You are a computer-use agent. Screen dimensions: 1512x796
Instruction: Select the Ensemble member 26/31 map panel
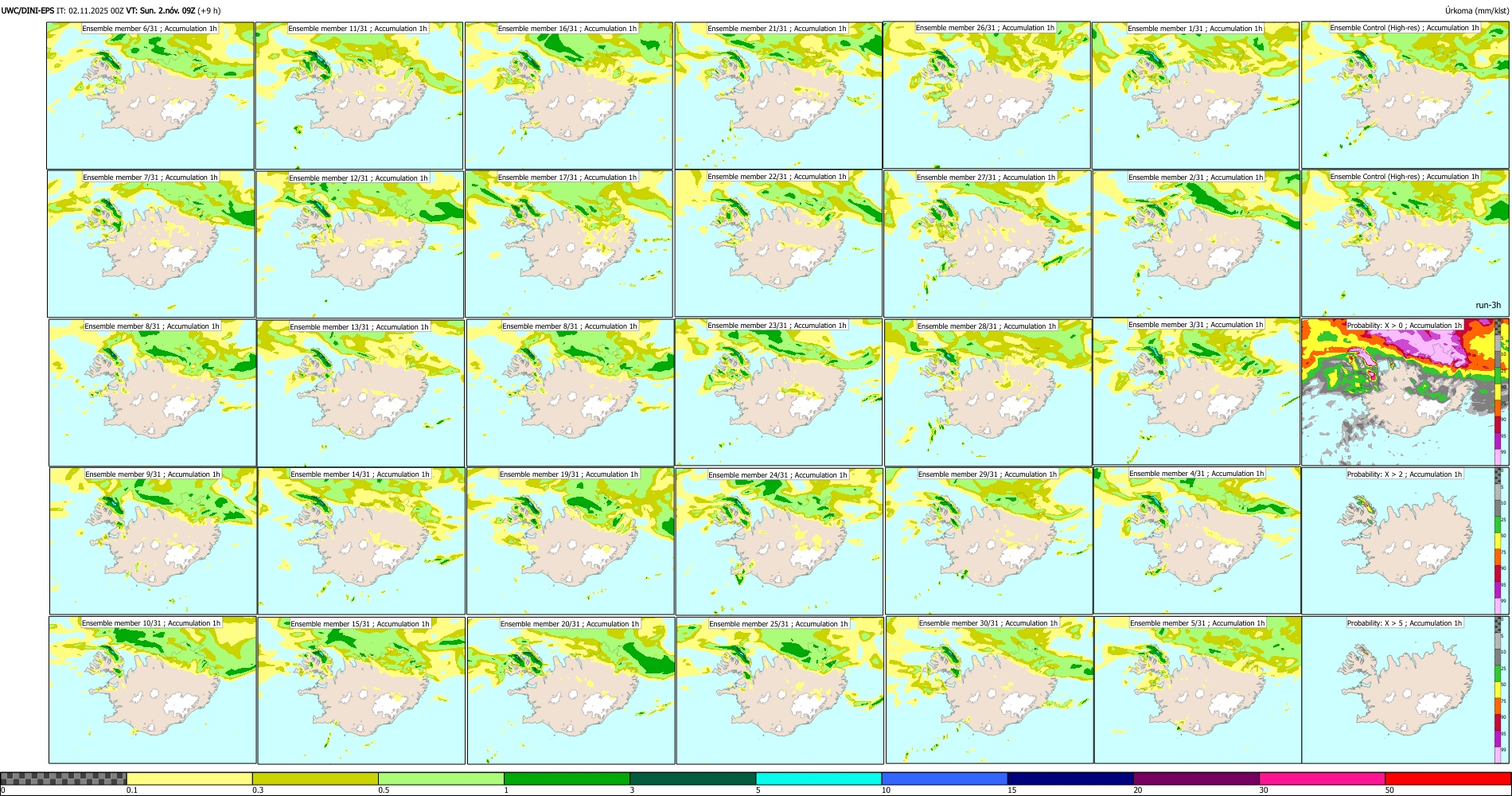[987, 95]
